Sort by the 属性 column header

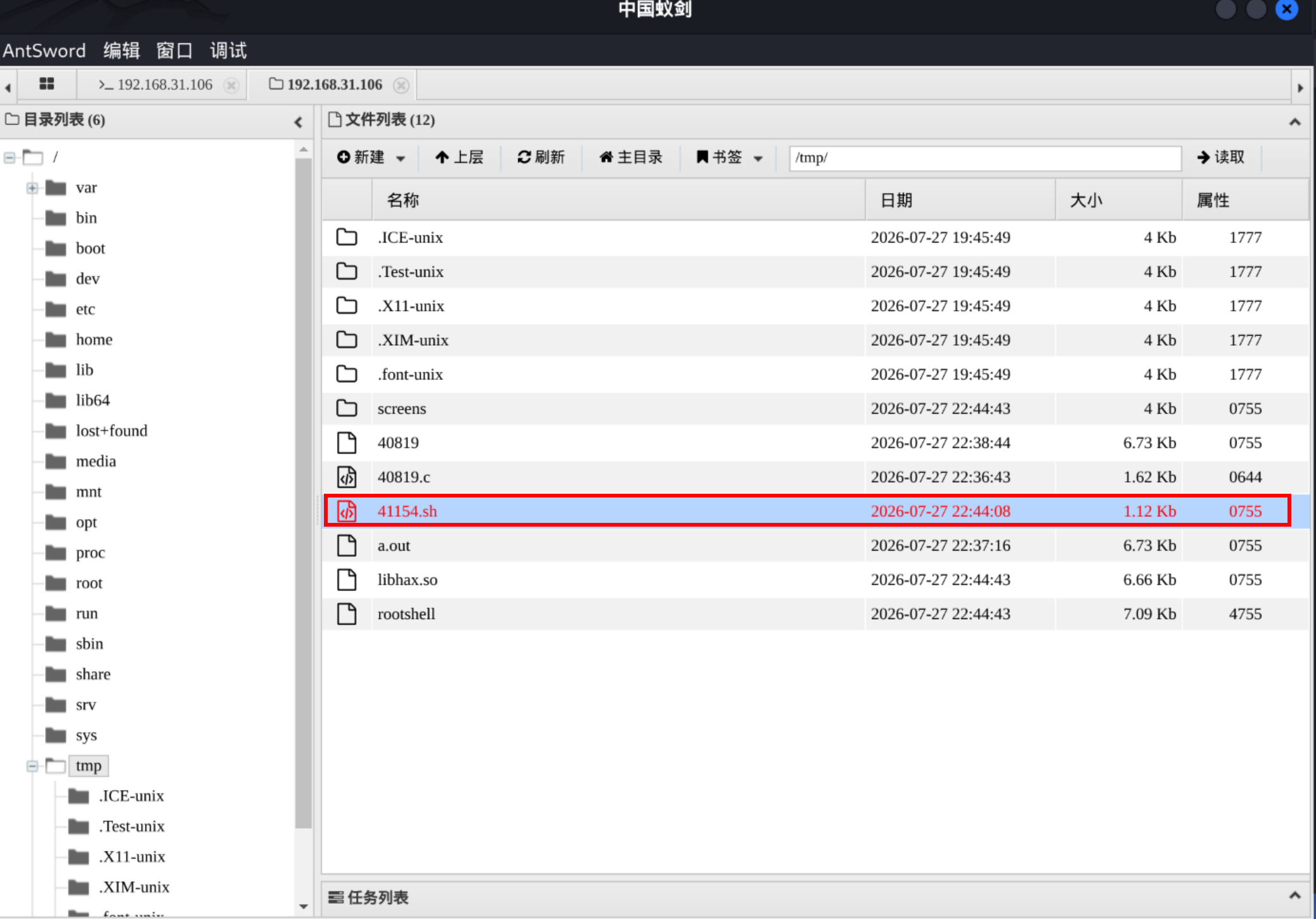(x=1246, y=200)
